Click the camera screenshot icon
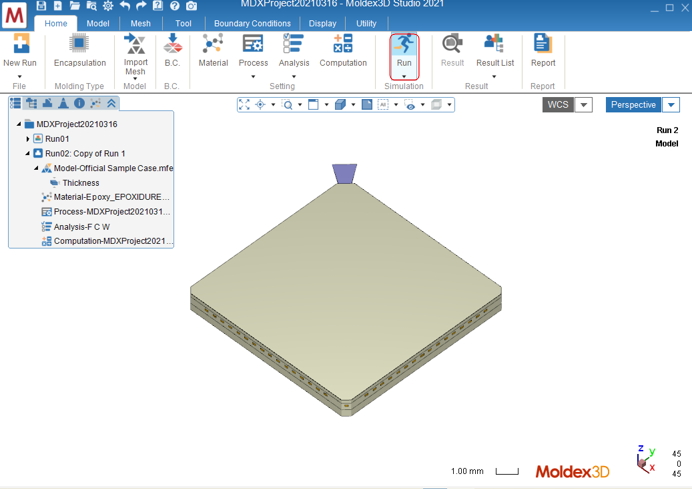692x489 pixels. [192, 5]
